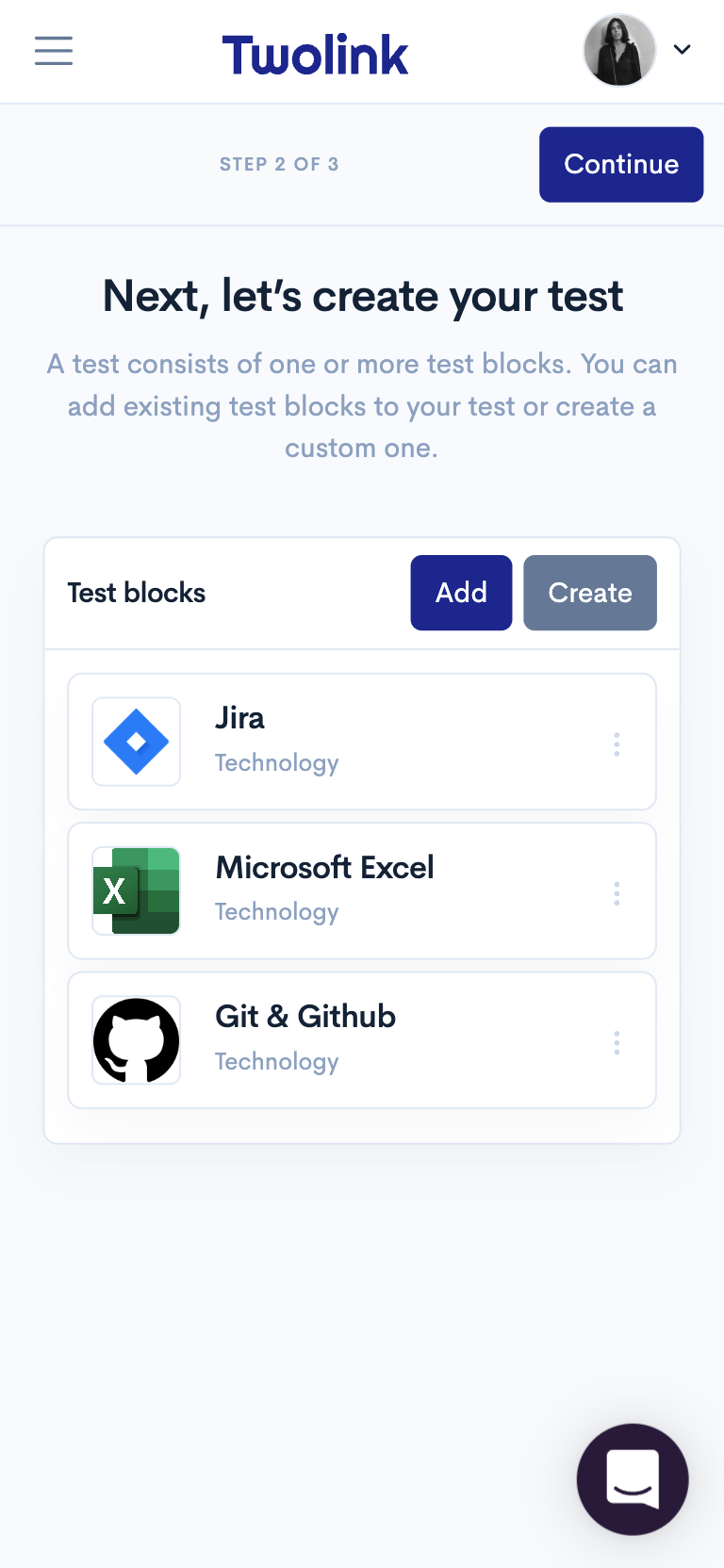Open the chat support widget
This screenshot has width=724, height=1568.
[x=633, y=1479]
